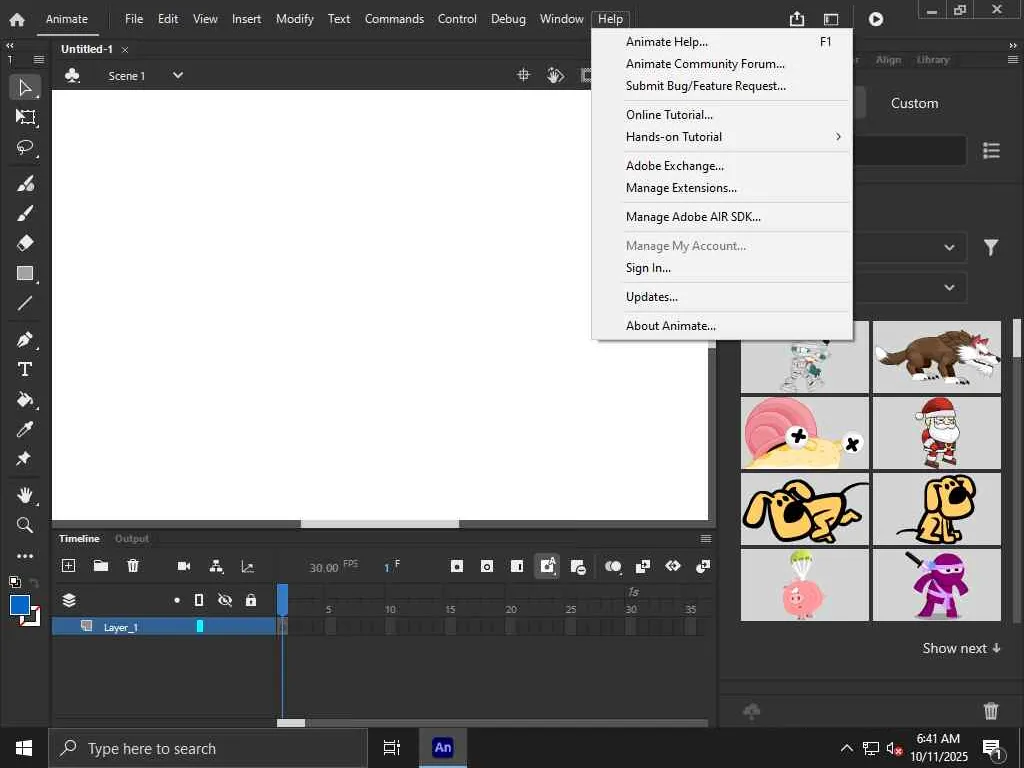Click the Quick Share and Publish icon
The width and height of the screenshot is (1024, 768).
[797, 19]
